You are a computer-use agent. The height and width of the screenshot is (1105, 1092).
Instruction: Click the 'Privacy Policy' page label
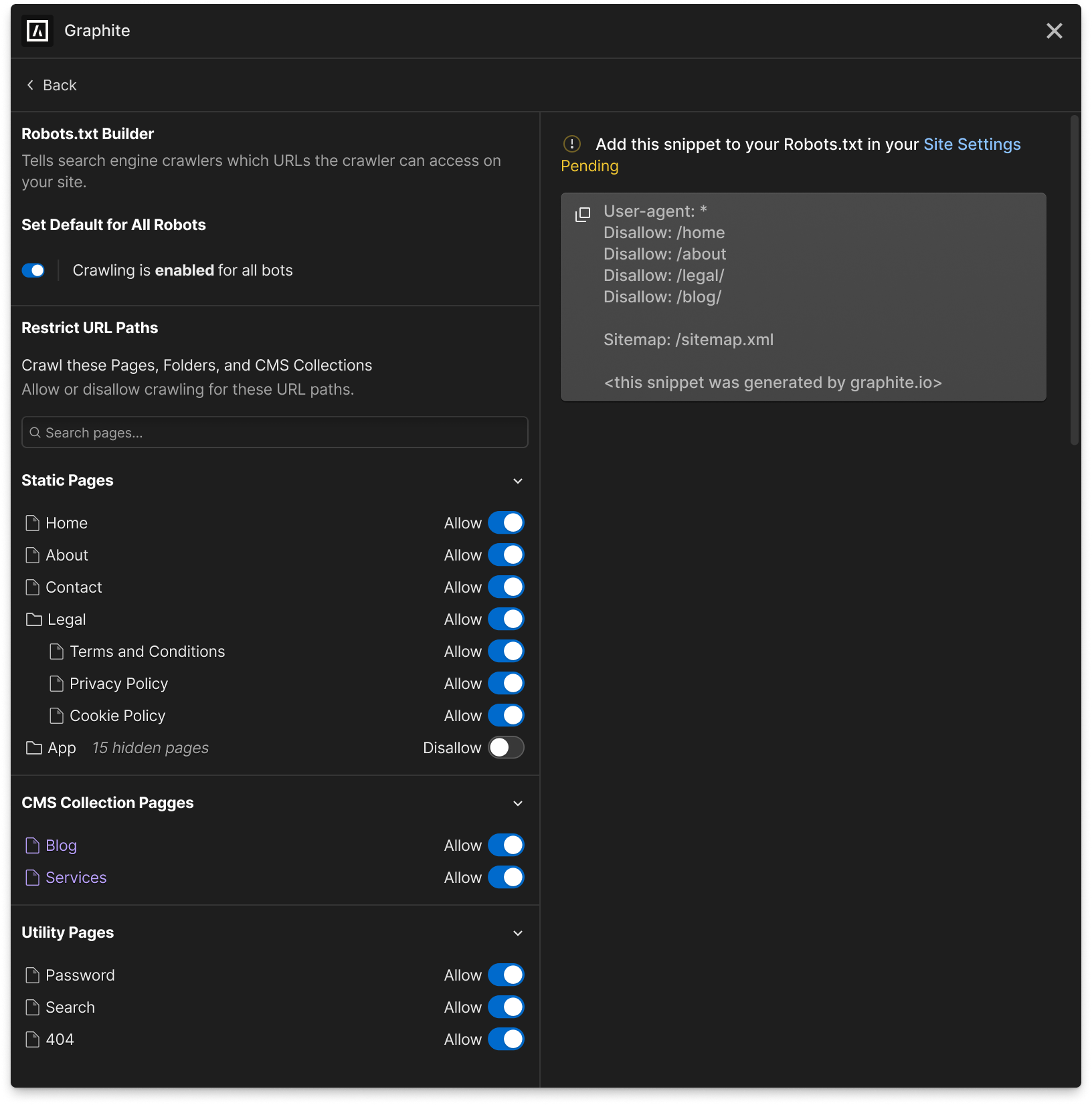pyautogui.click(x=118, y=684)
